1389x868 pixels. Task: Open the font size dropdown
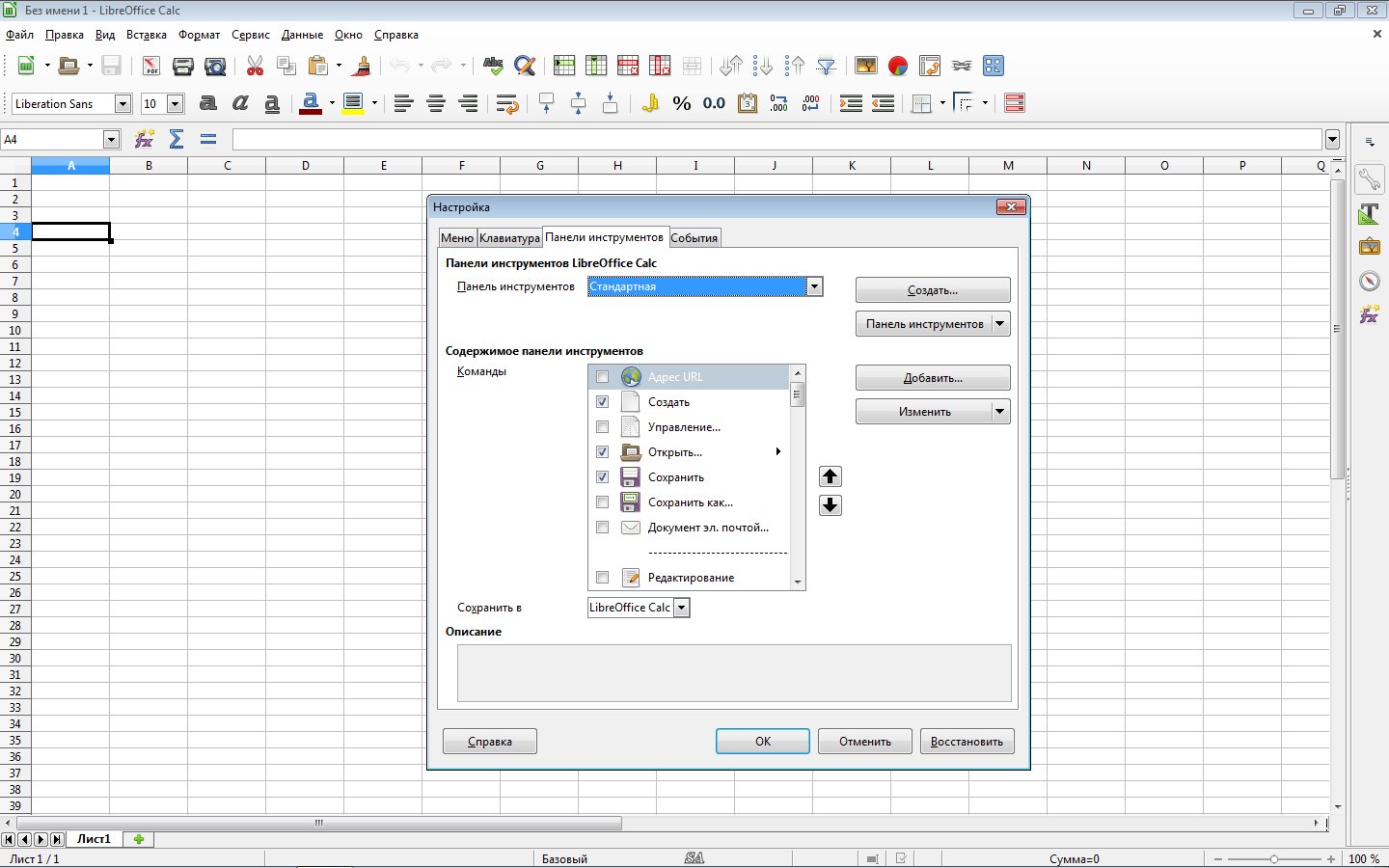click(176, 104)
